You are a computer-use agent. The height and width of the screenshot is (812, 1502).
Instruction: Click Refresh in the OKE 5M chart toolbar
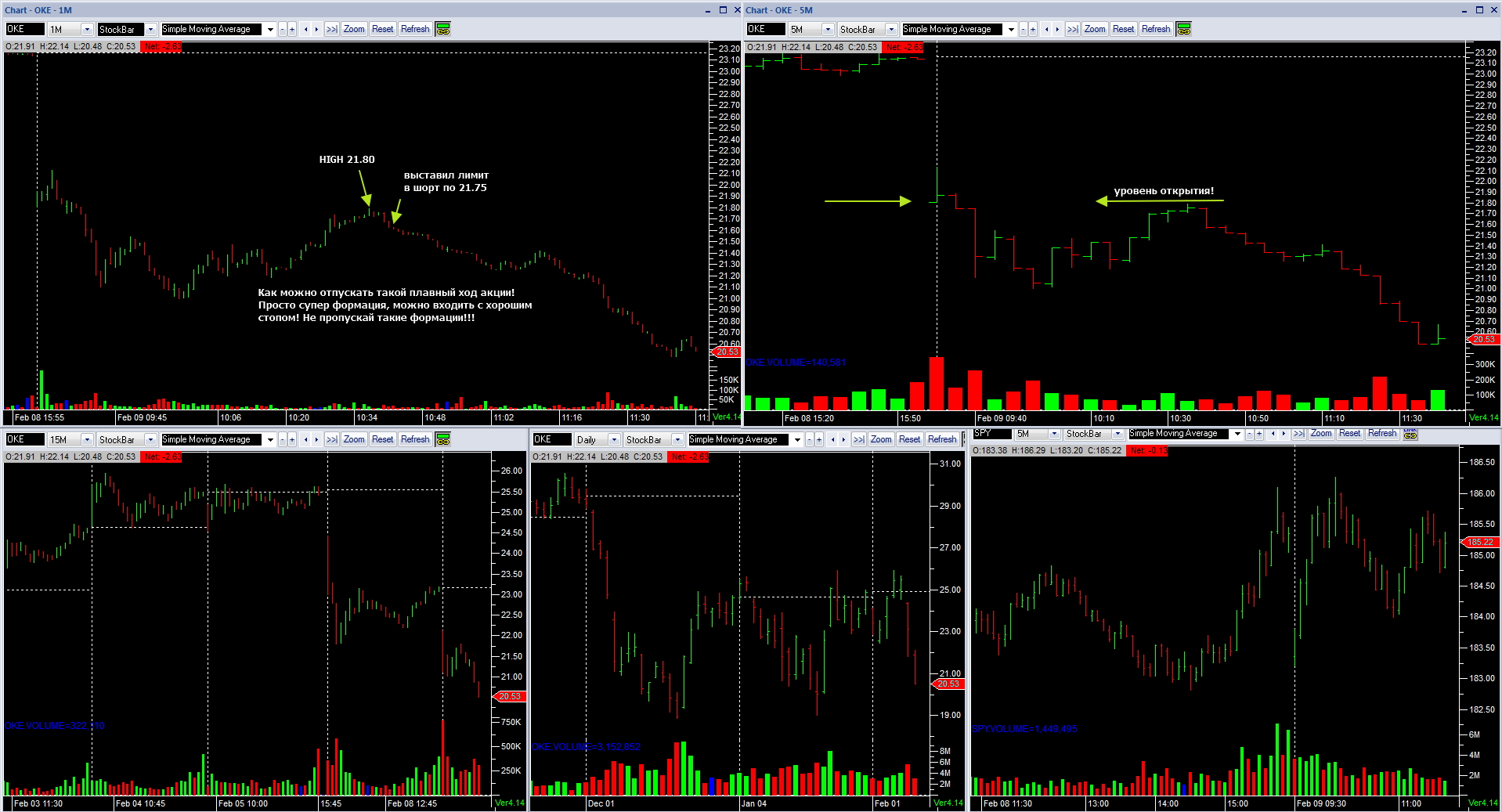coord(1156,29)
